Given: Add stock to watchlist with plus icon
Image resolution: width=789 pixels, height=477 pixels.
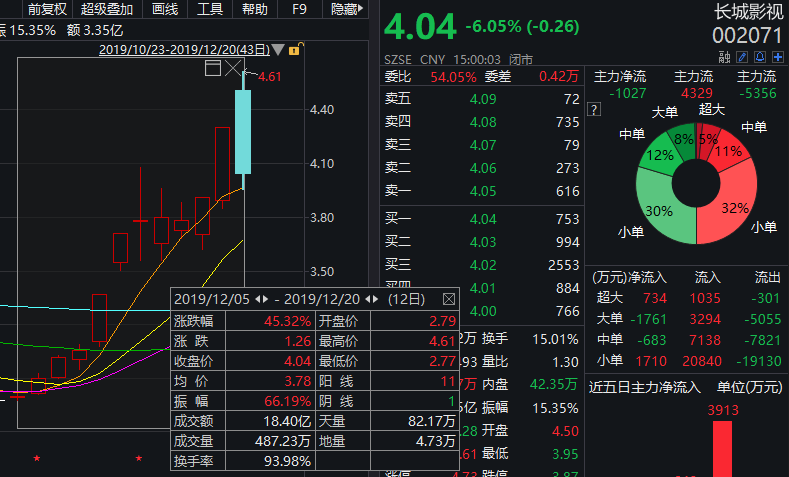Looking at the screenshot, I should (x=778, y=57).
